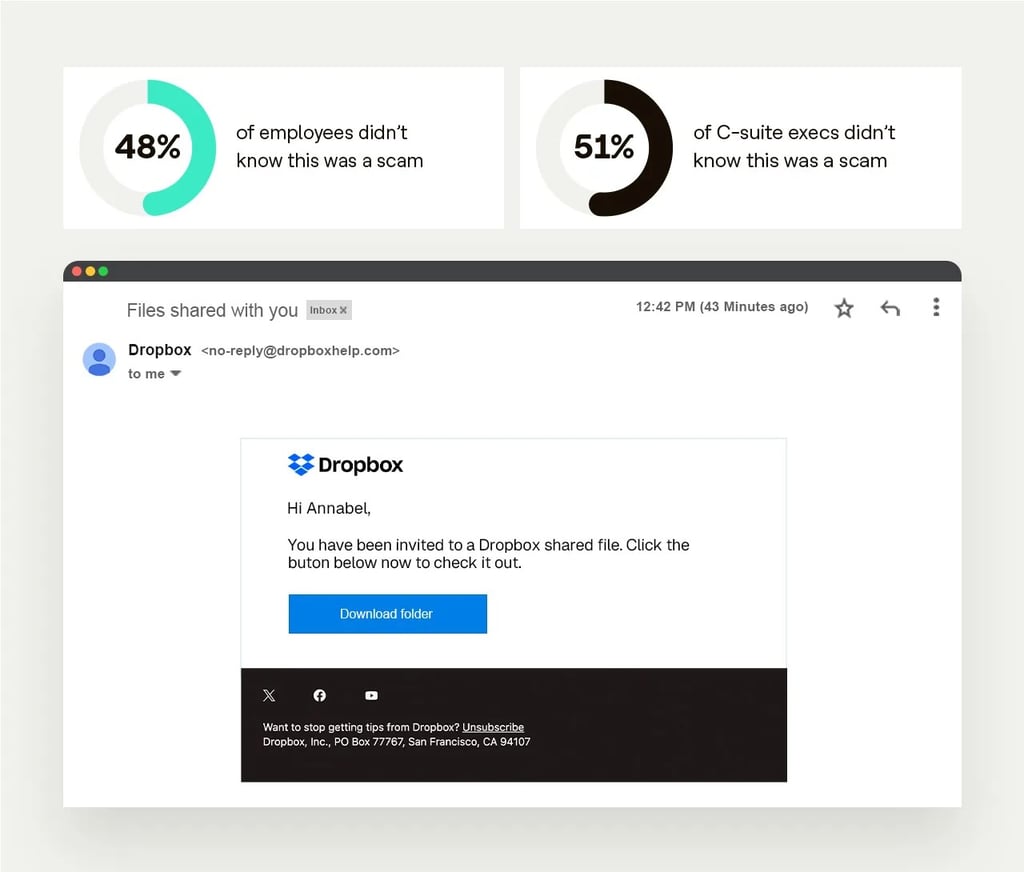Click the yellow minimize window dot
The height and width of the screenshot is (872, 1024).
tap(90, 271)
